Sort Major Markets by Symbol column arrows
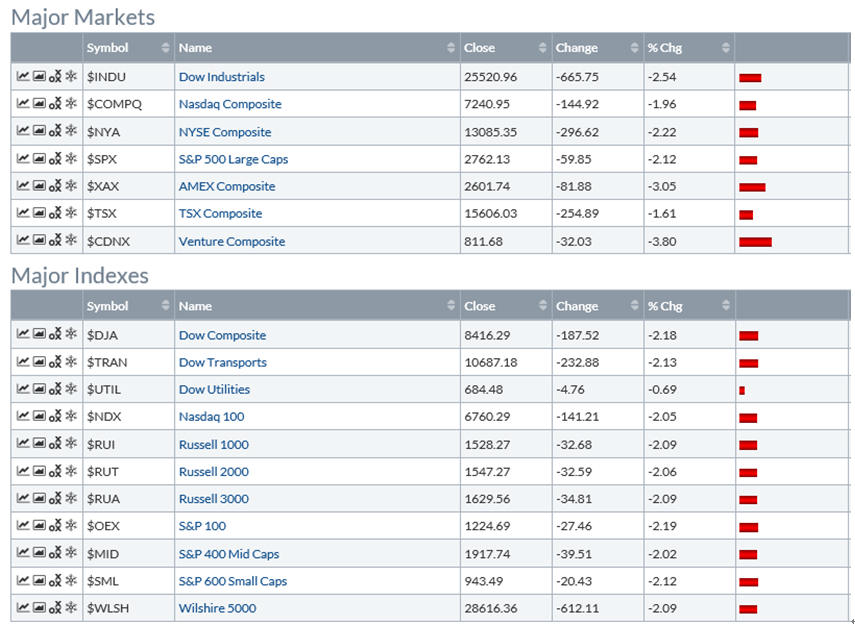This screenshot has height=625, width=855. click(x=165, y=48)
